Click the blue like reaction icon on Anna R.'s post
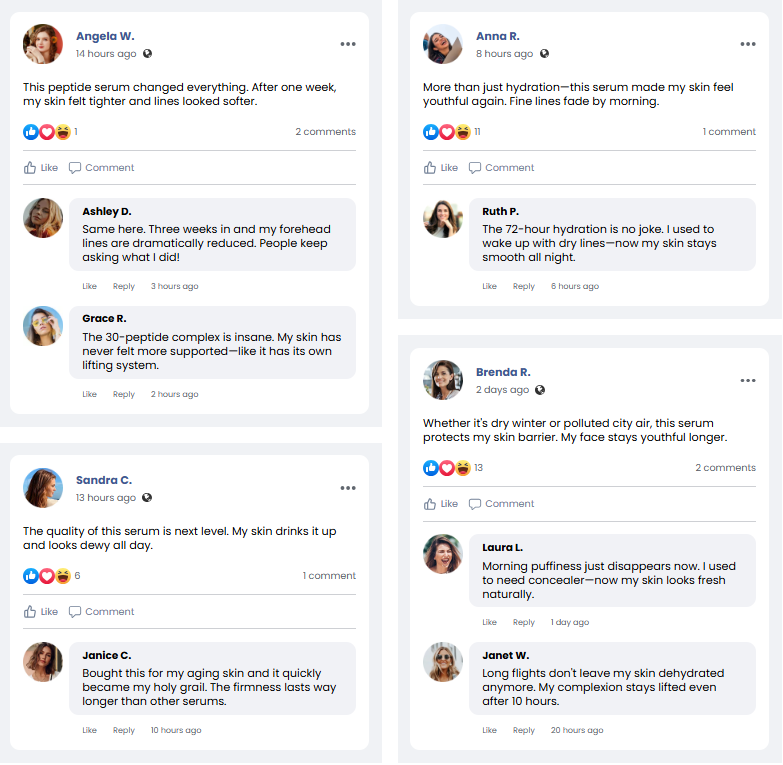Screen dimensions: 783x765 click(431, 132)
